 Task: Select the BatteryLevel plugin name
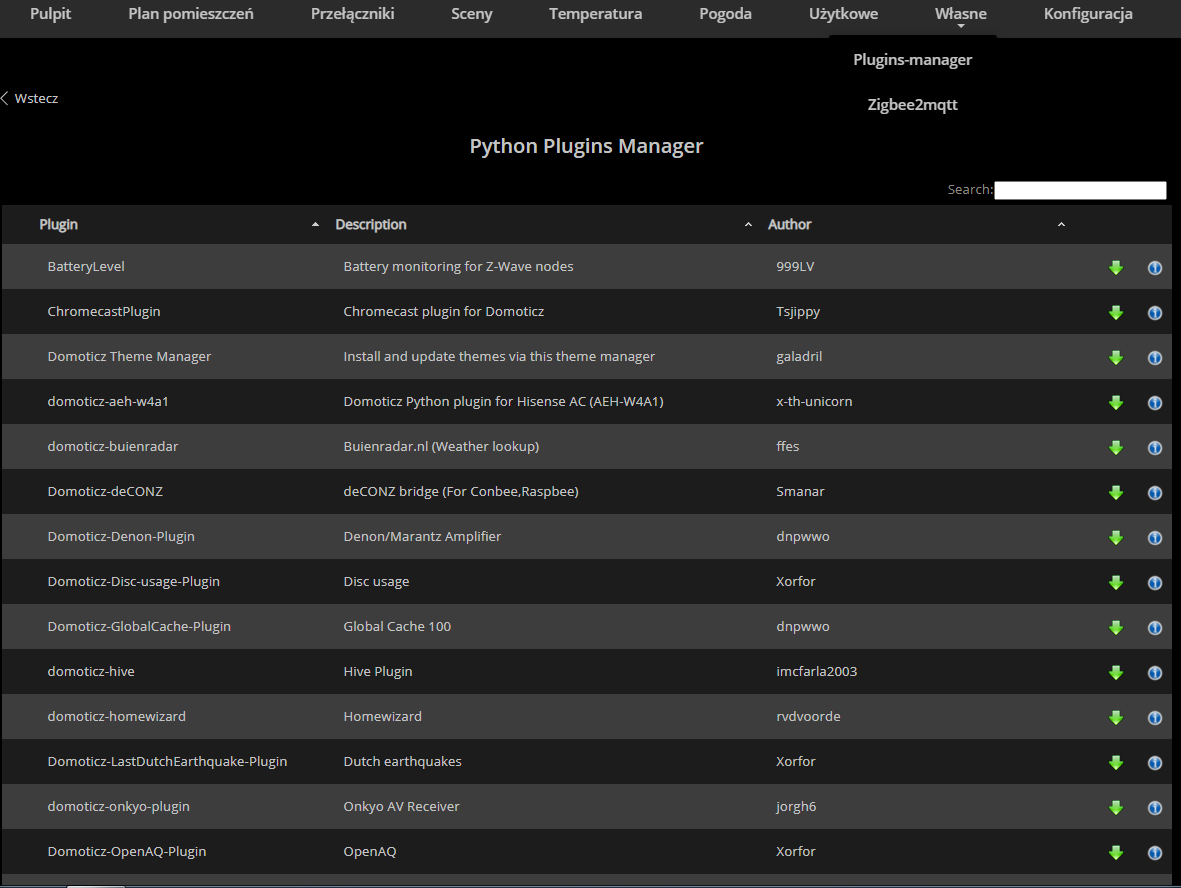pyautogui.click(x=86, y=267)
